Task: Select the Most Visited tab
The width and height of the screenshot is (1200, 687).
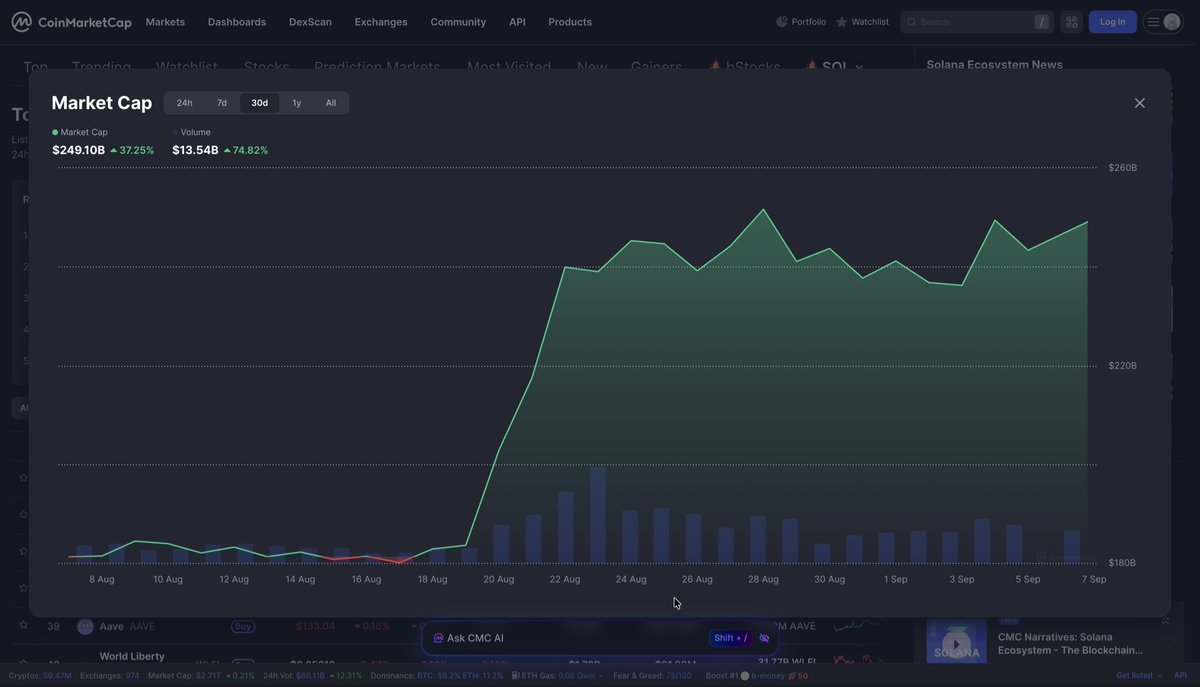Action: point(509,67)
